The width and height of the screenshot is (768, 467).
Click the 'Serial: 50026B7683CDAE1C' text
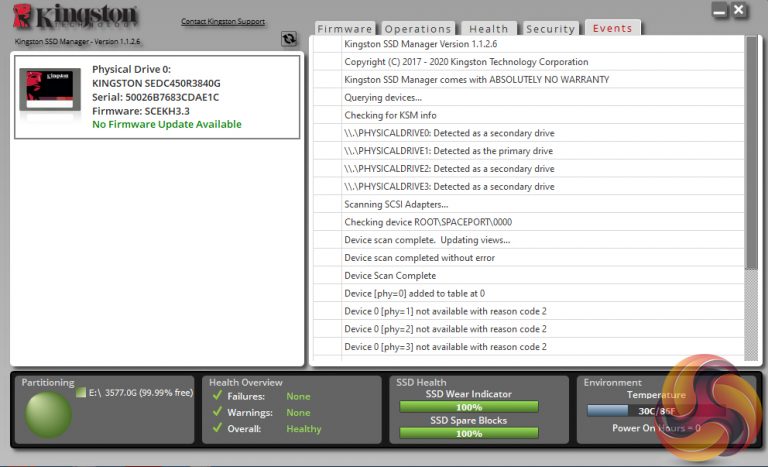tap(155, 97)
